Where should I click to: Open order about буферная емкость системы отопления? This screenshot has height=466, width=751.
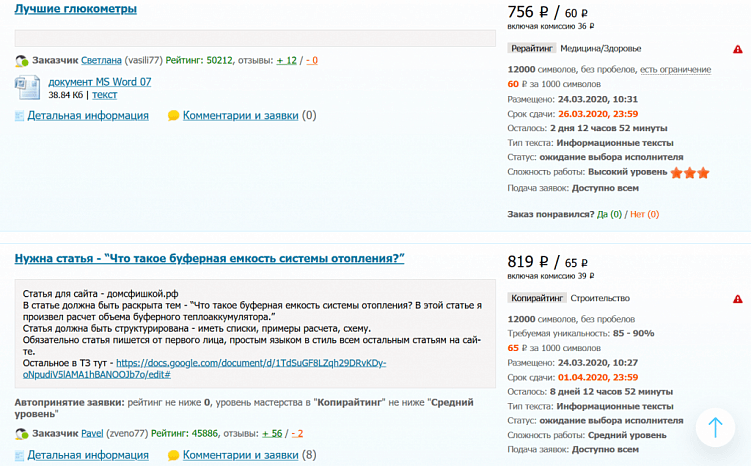[209, 259]
